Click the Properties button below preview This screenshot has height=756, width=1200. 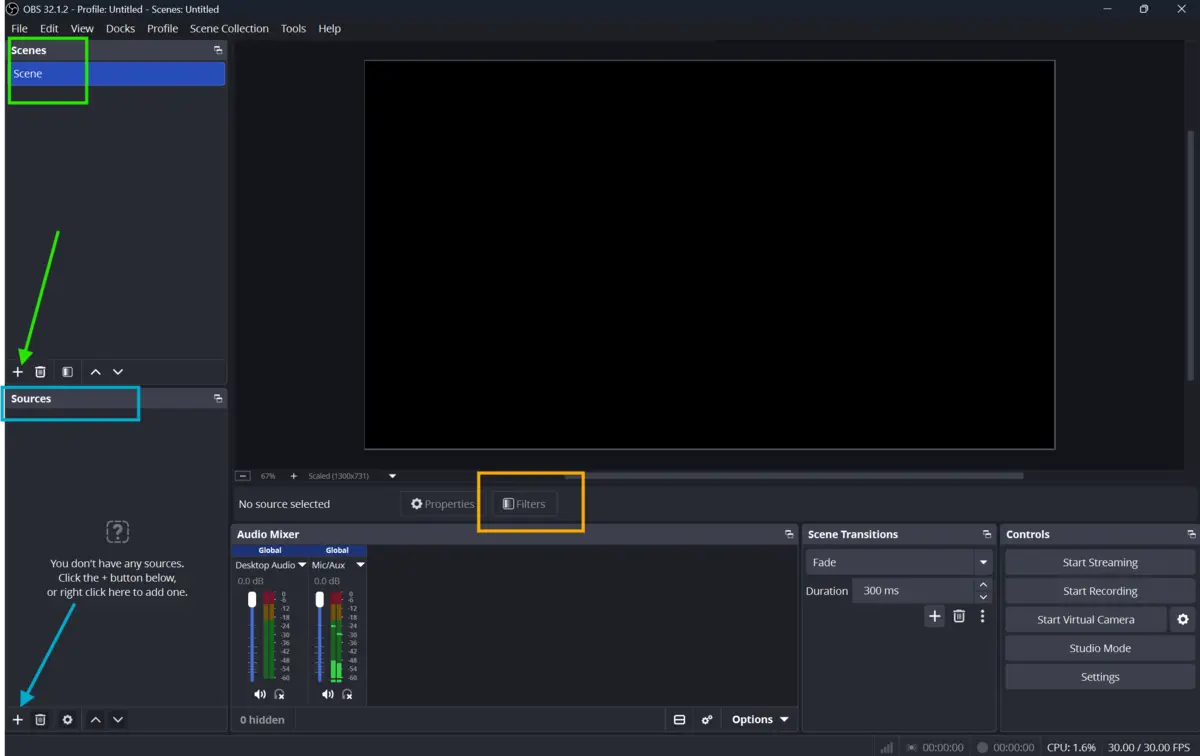[x=442, y=504]
